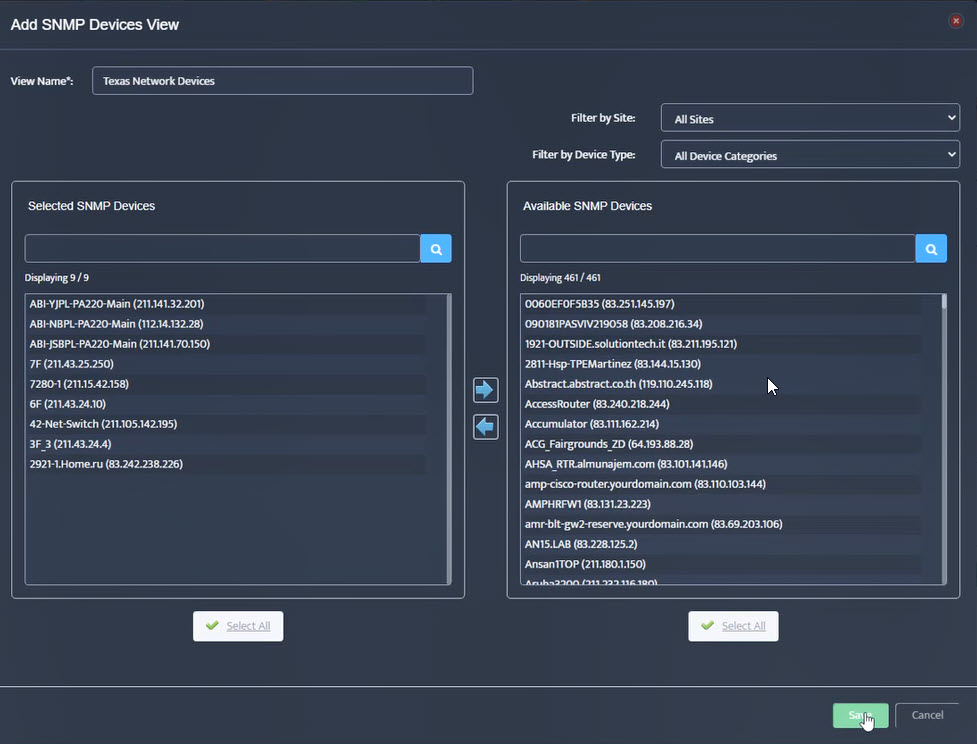
Task: Click the left arrow move-devices icon
Action: (x=485, y=427)
